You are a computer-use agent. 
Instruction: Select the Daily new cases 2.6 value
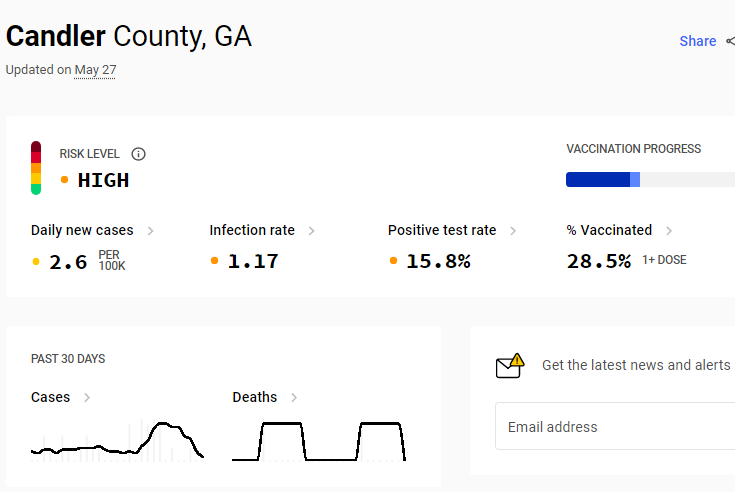(x=68, y=262)
